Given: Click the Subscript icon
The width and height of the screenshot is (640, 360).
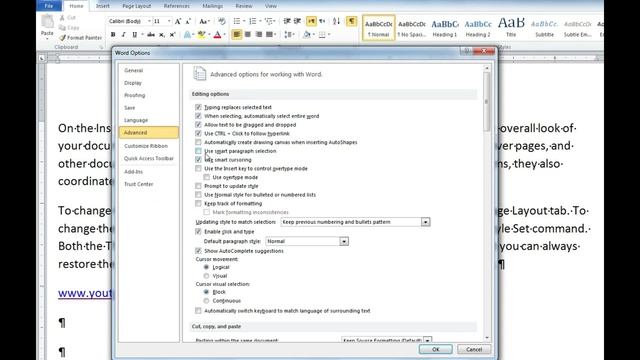Looking at the screenshot, I should click(x=162, y=35).
